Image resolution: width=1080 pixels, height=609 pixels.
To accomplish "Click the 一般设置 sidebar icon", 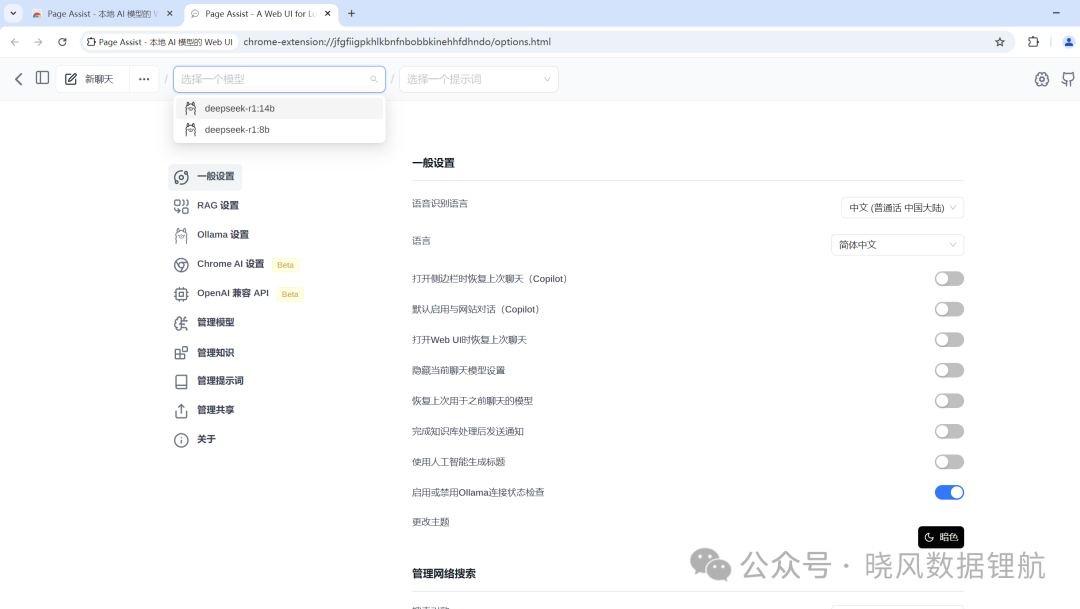I will pos(181,177).
